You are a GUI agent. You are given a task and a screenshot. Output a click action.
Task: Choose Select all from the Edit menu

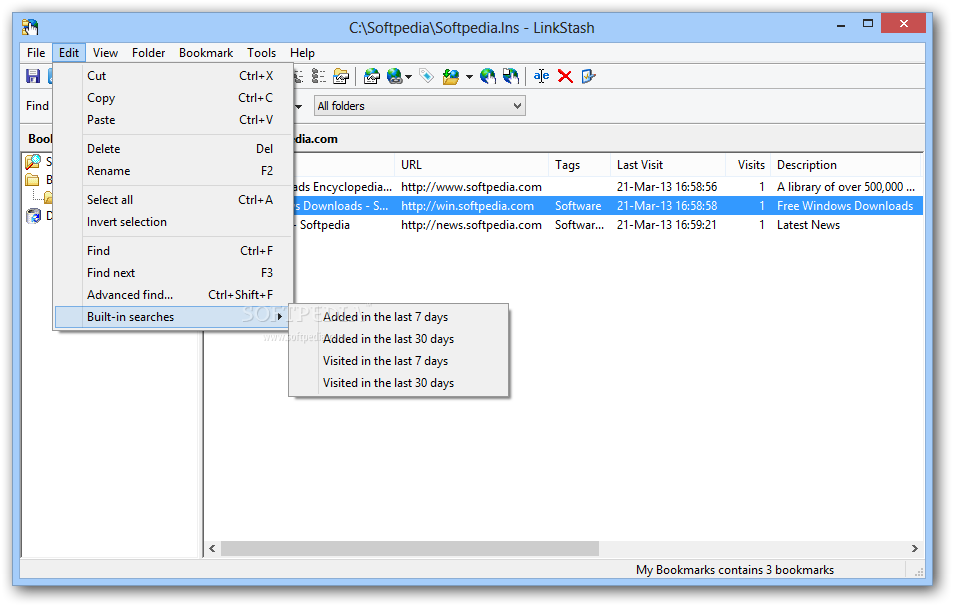tap(173, 200)
